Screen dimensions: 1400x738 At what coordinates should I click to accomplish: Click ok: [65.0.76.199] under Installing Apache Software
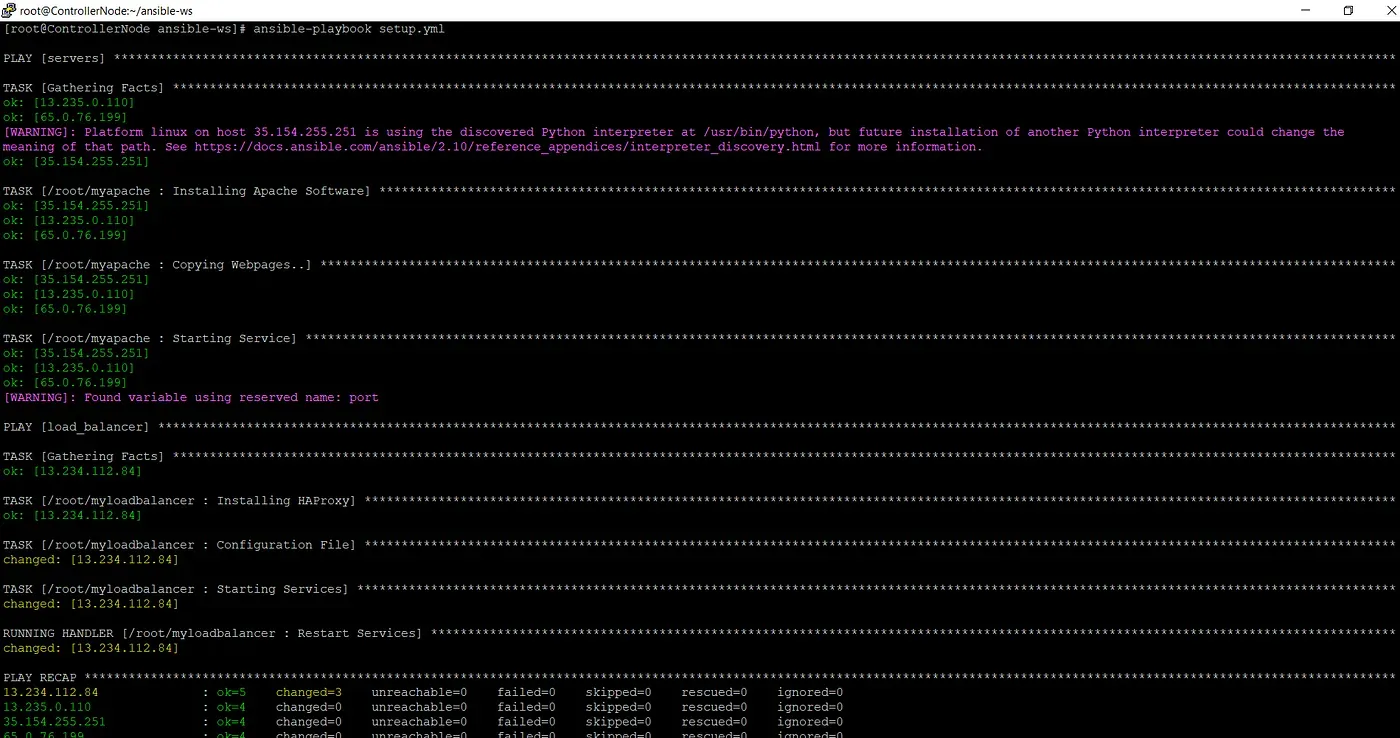point(65,235)
